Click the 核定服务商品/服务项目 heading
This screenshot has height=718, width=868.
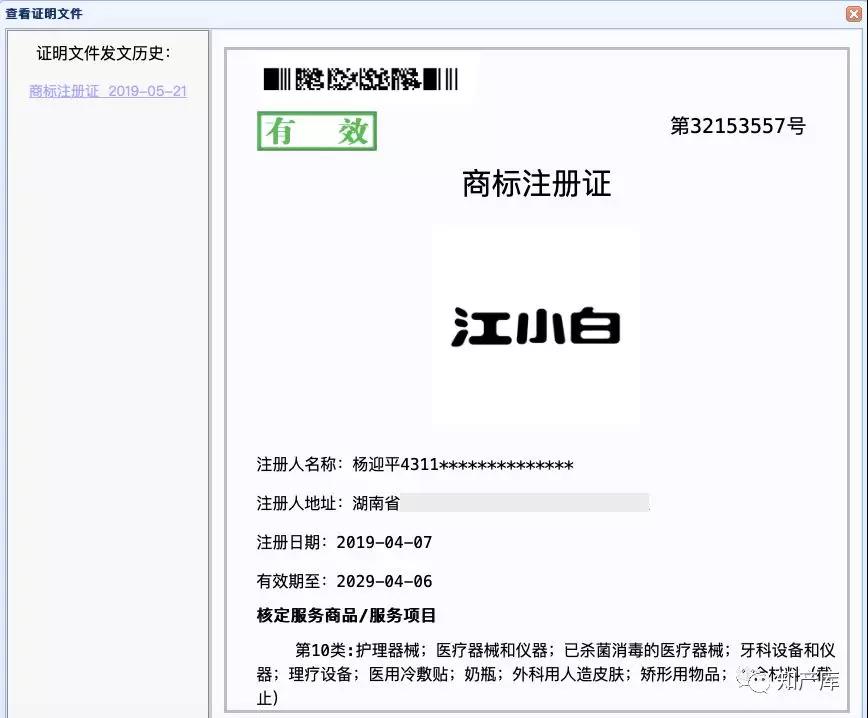(x=346, y=615)
